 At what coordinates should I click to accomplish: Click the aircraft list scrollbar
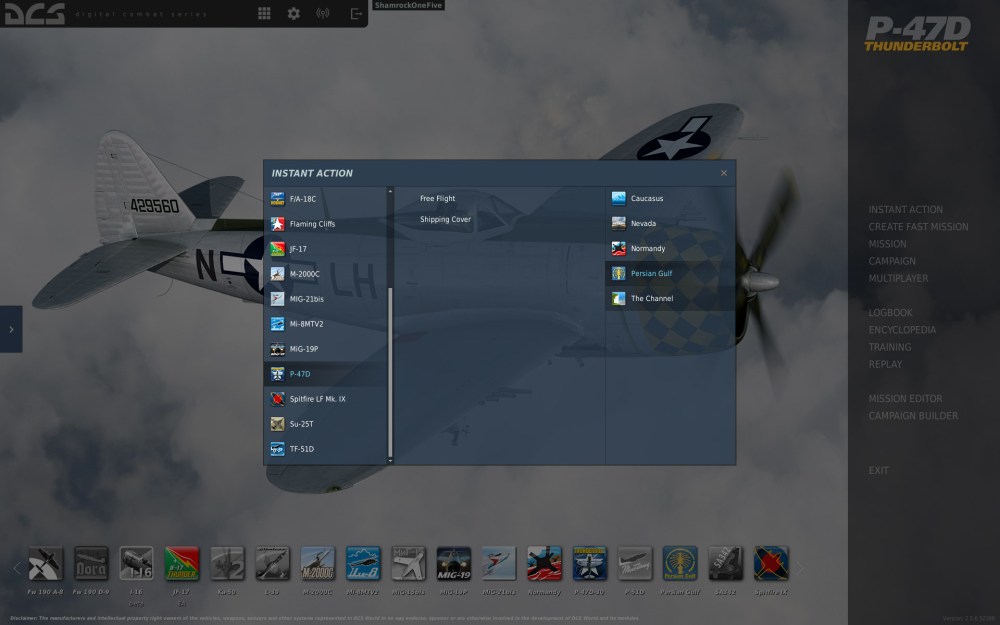(390, 370)
